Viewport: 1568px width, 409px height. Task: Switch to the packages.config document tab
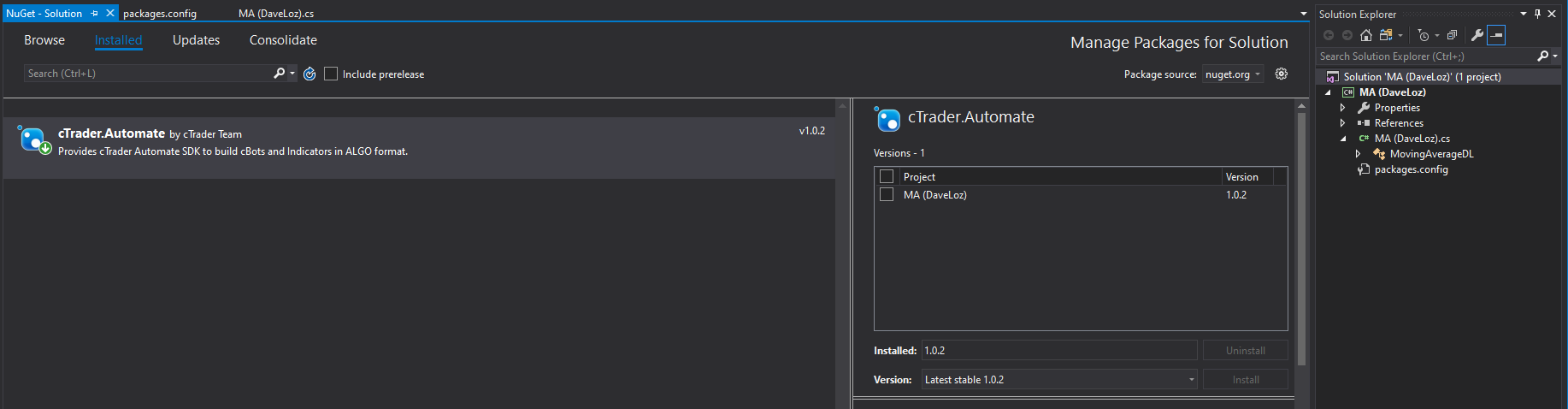pyautogui.click(x=160, y=14)
